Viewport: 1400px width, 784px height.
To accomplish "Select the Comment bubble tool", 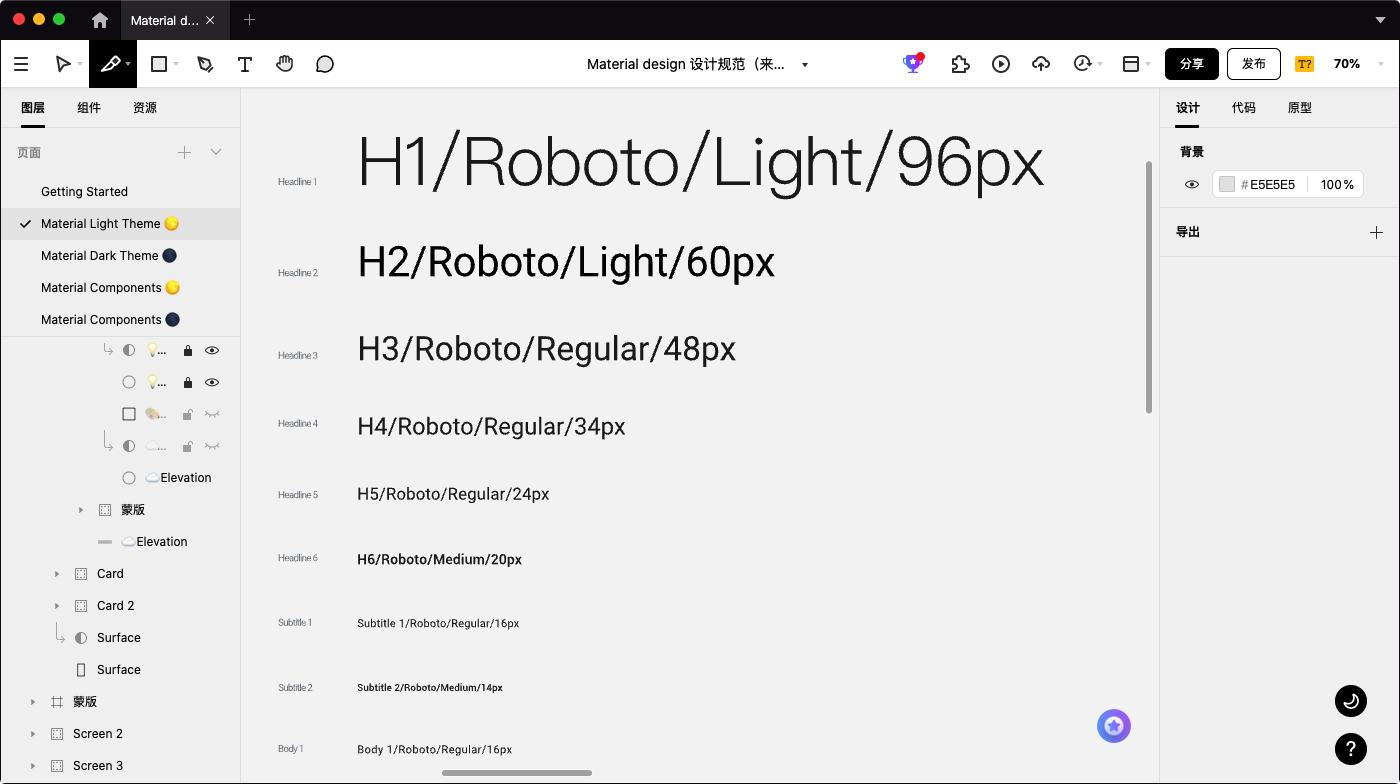I will click(325, 64).
